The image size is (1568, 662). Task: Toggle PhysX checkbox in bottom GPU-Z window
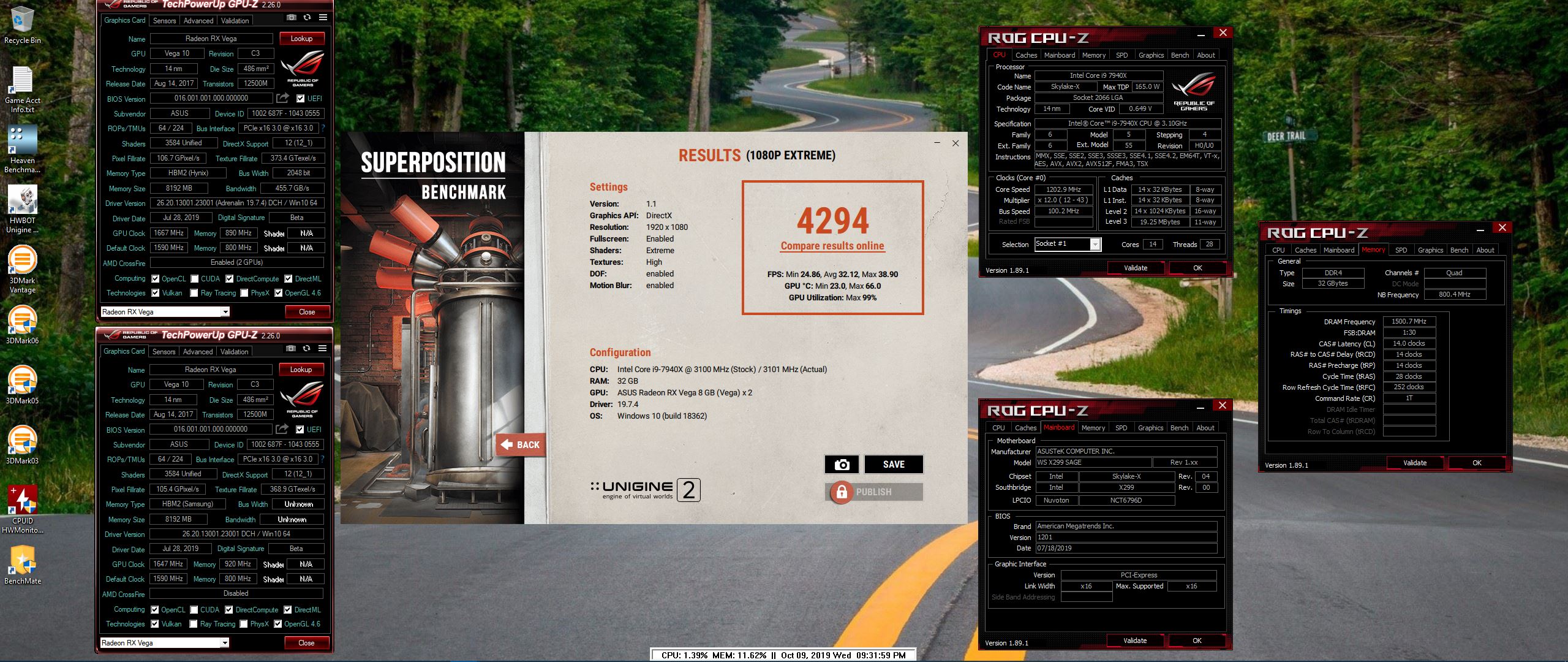[x=244, y=624]
